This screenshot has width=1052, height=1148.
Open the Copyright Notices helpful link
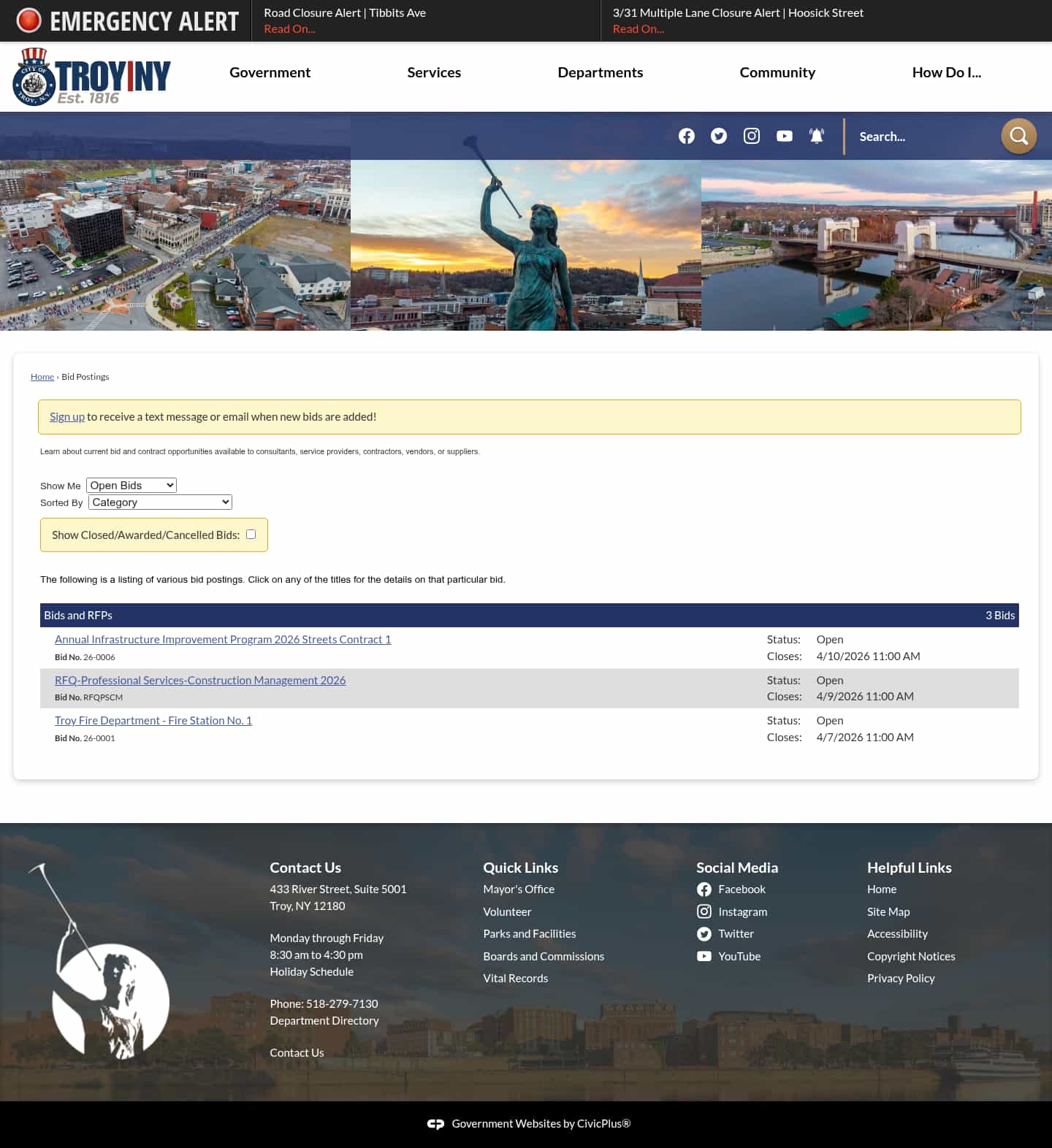click(911, 957)
